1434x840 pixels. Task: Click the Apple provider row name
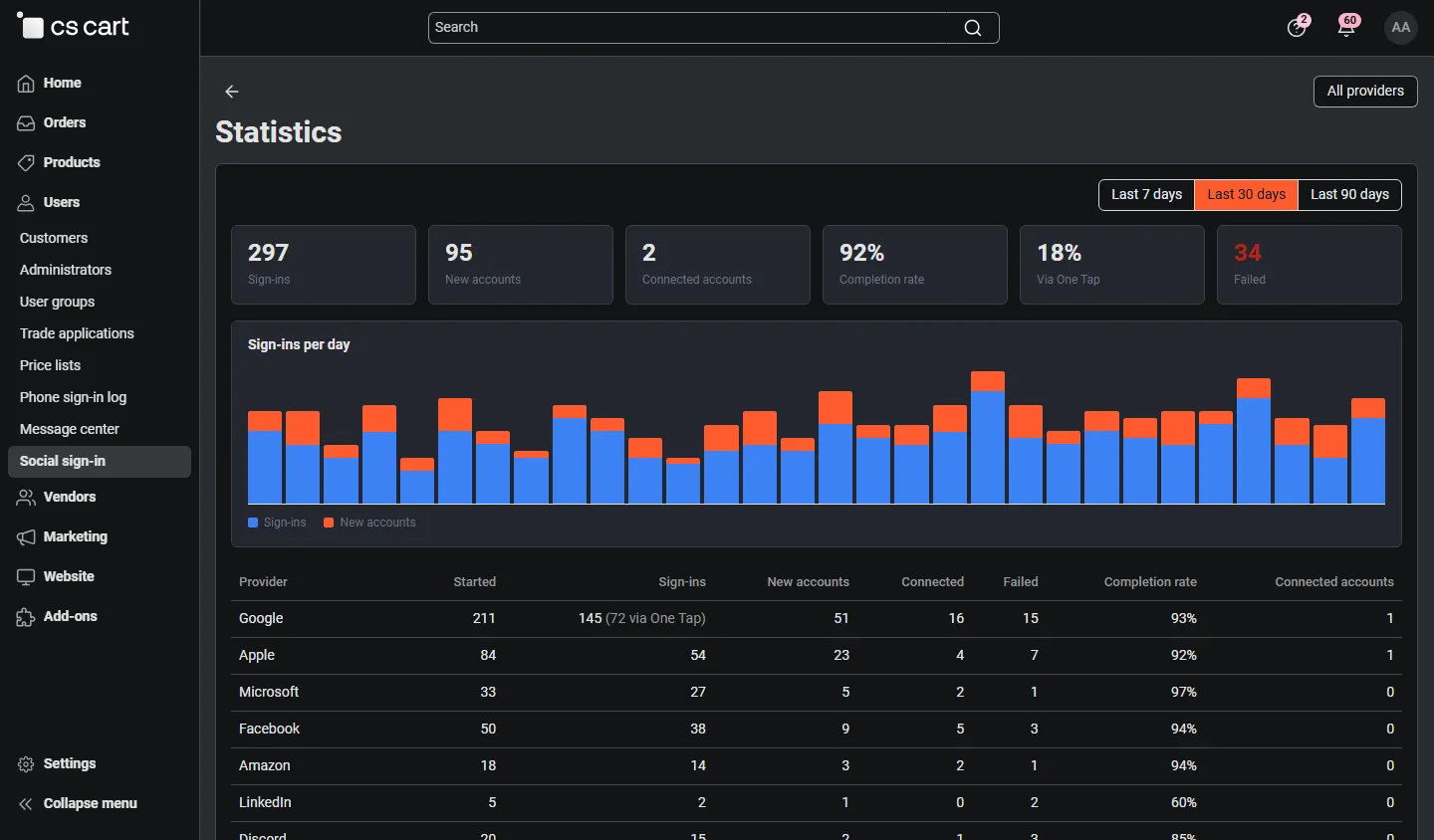point(257,656)
